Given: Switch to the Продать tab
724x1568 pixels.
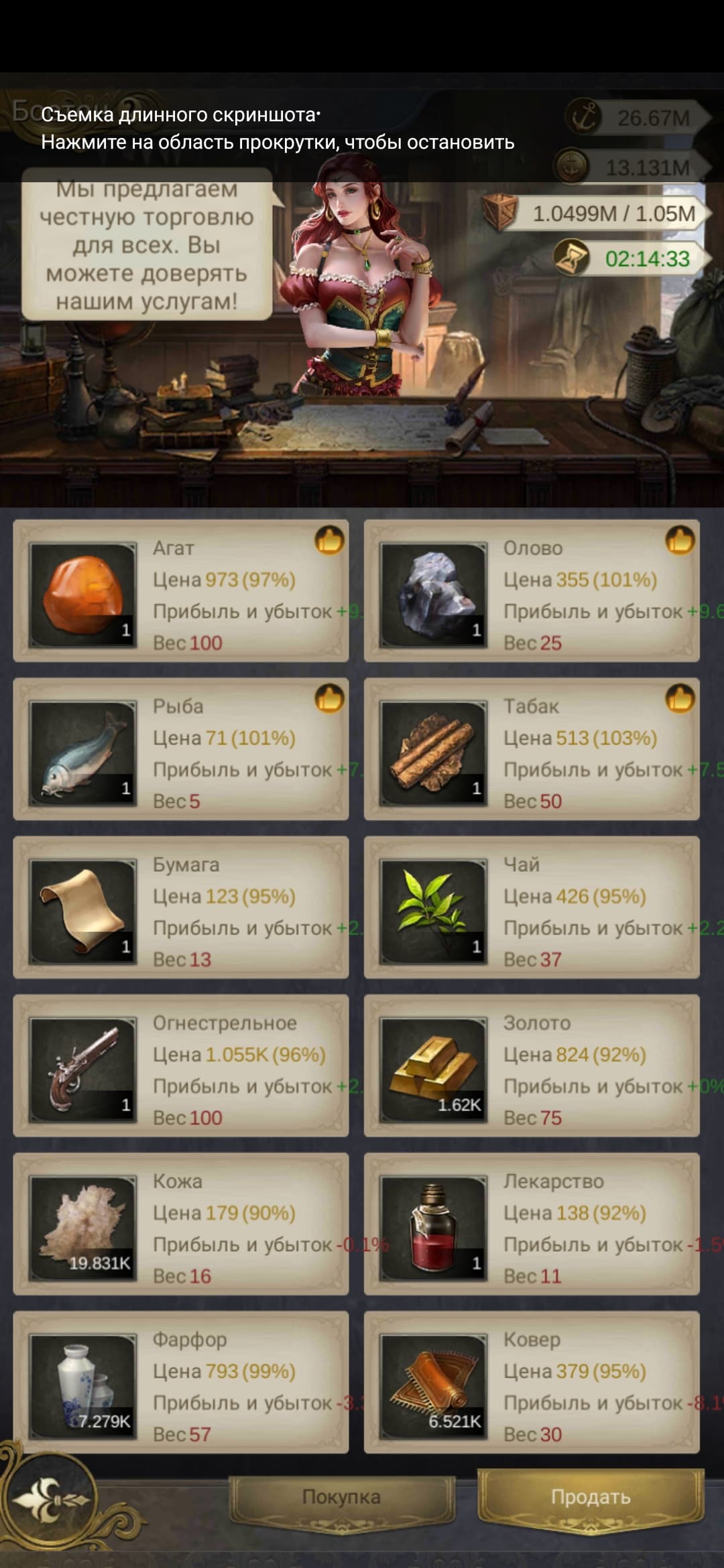Looking at the screenshot, I should 591,1497.
